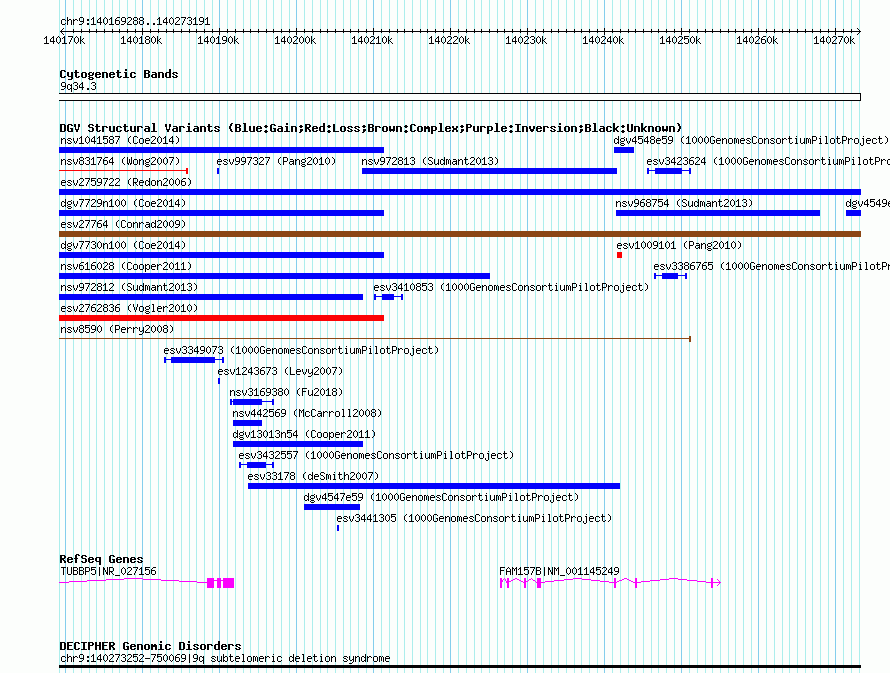Click the Cytogenetic Bands track heading
Image resolution: width=890 pixels, height=673 pixels.
[x=119, y=74]
